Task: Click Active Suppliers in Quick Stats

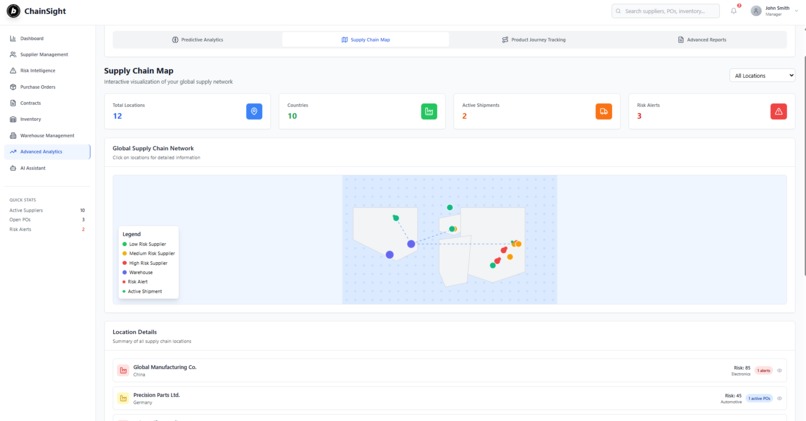Action: click(x=26, y=210)
